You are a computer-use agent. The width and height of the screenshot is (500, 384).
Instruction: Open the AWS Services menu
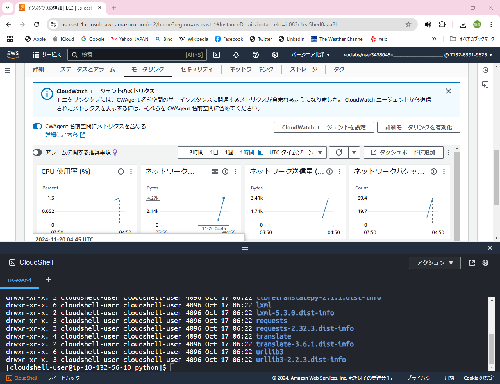tap(47, 55)
